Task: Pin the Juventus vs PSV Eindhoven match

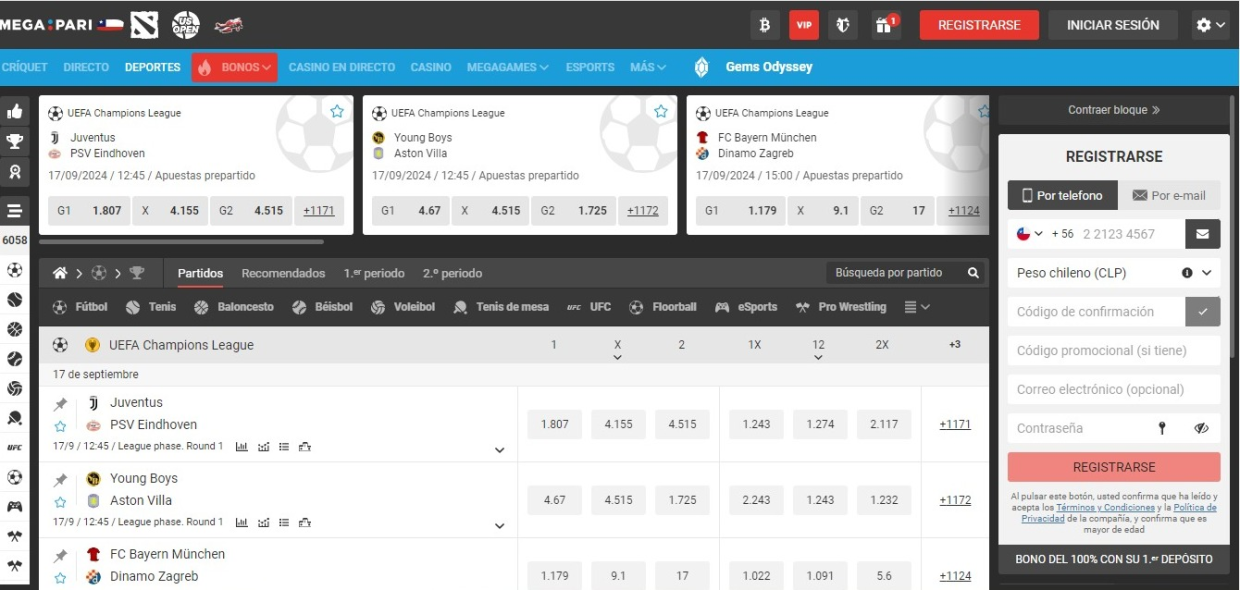Action: 61,404
